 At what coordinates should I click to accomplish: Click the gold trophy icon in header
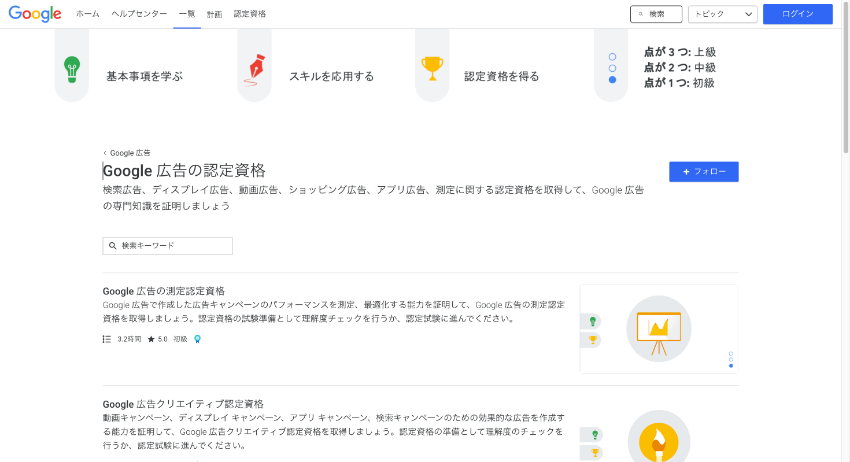432,69
